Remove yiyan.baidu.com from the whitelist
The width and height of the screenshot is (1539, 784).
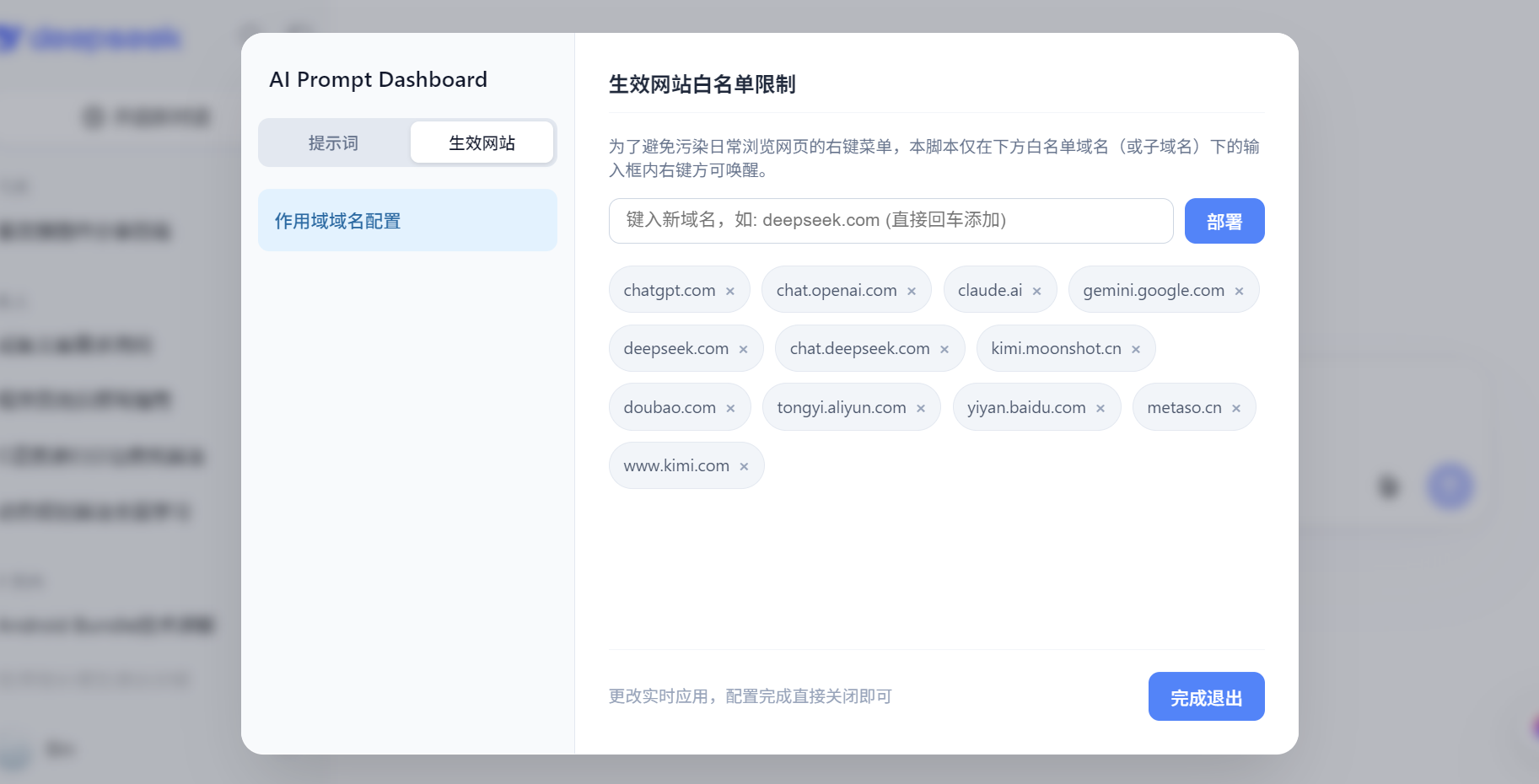coord(1100,409)
